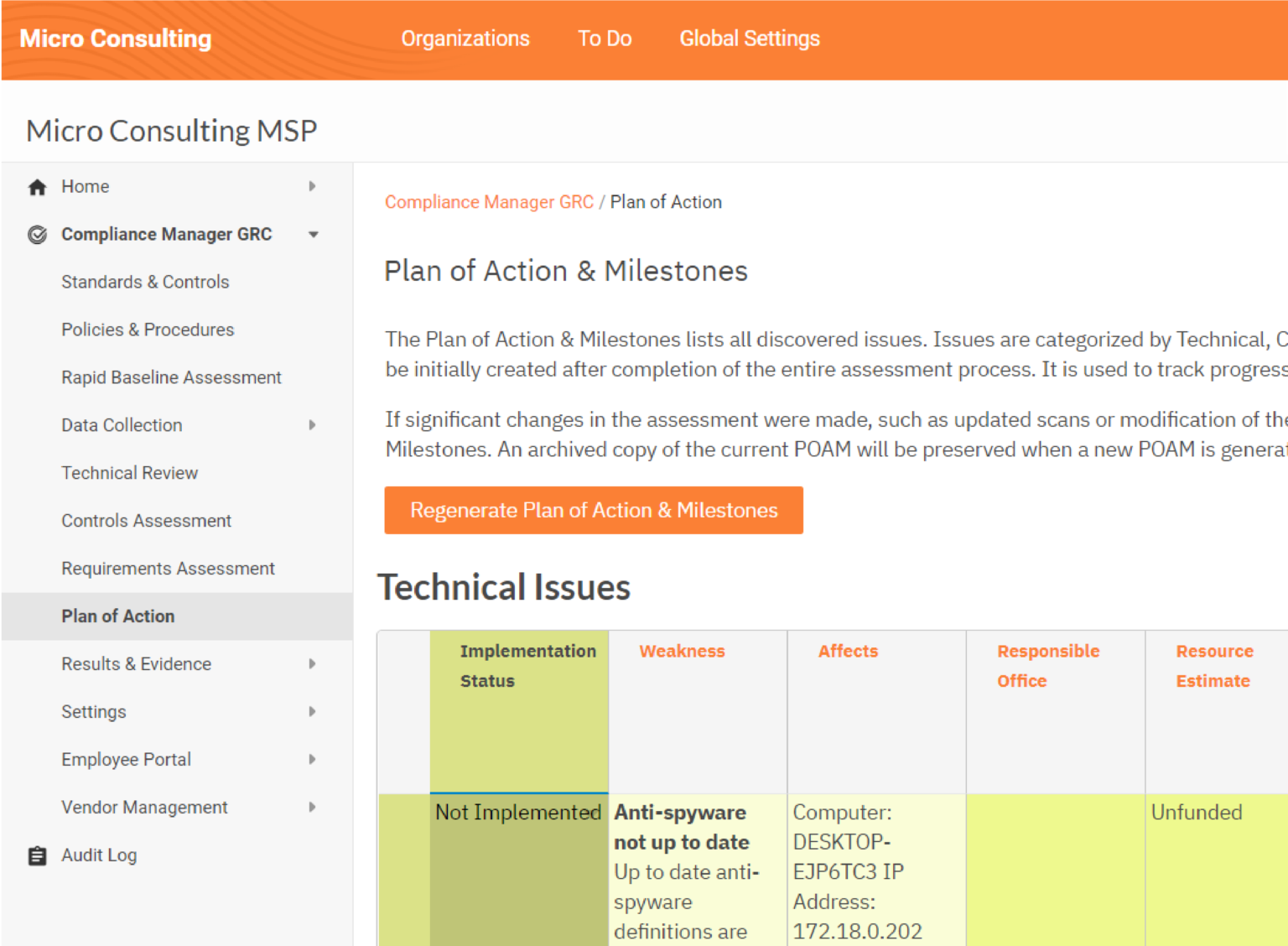Open the To Do page
1288x946 pixels.
pos(605,38)
